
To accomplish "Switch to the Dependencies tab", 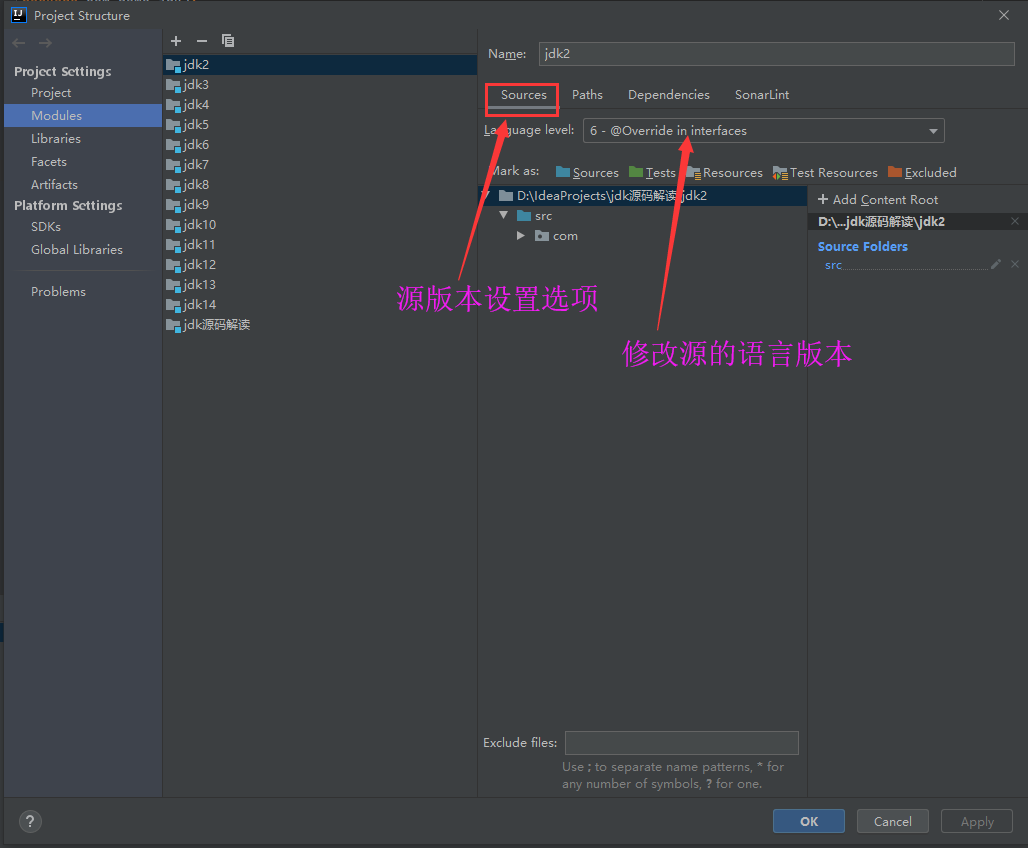I will pyautogui.click(x=668, y=95).
